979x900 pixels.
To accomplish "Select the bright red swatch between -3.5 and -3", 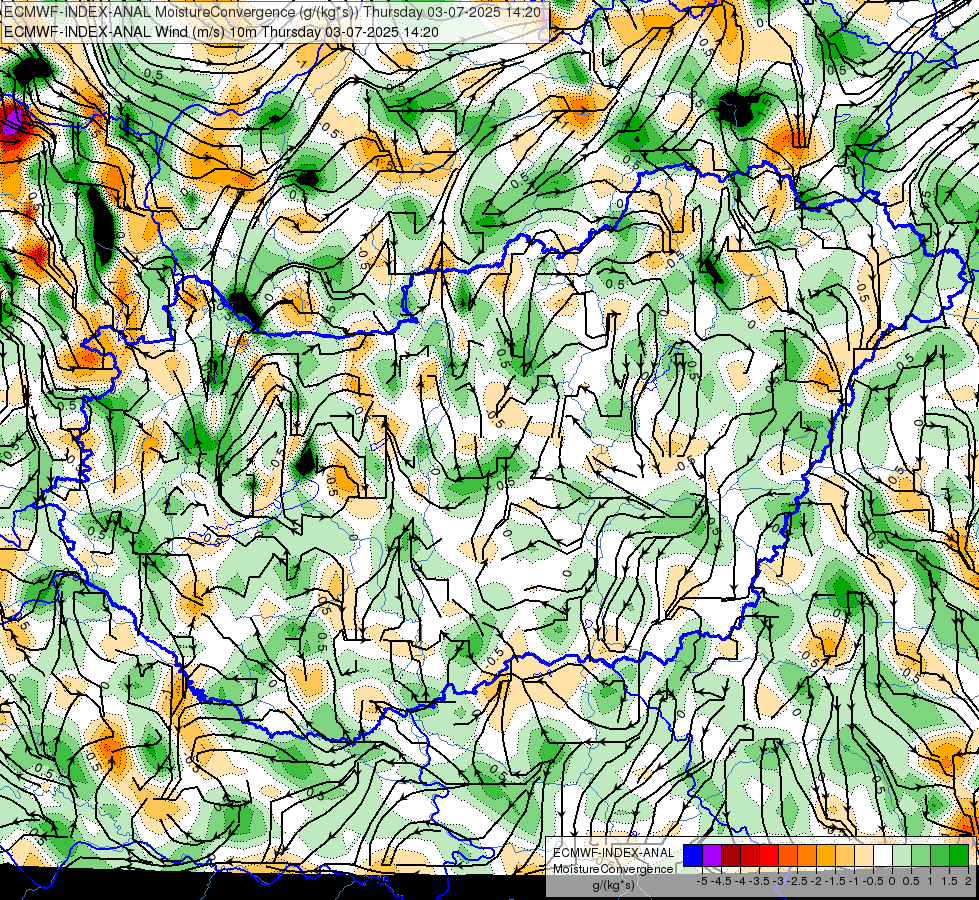I will pos(769,855).
